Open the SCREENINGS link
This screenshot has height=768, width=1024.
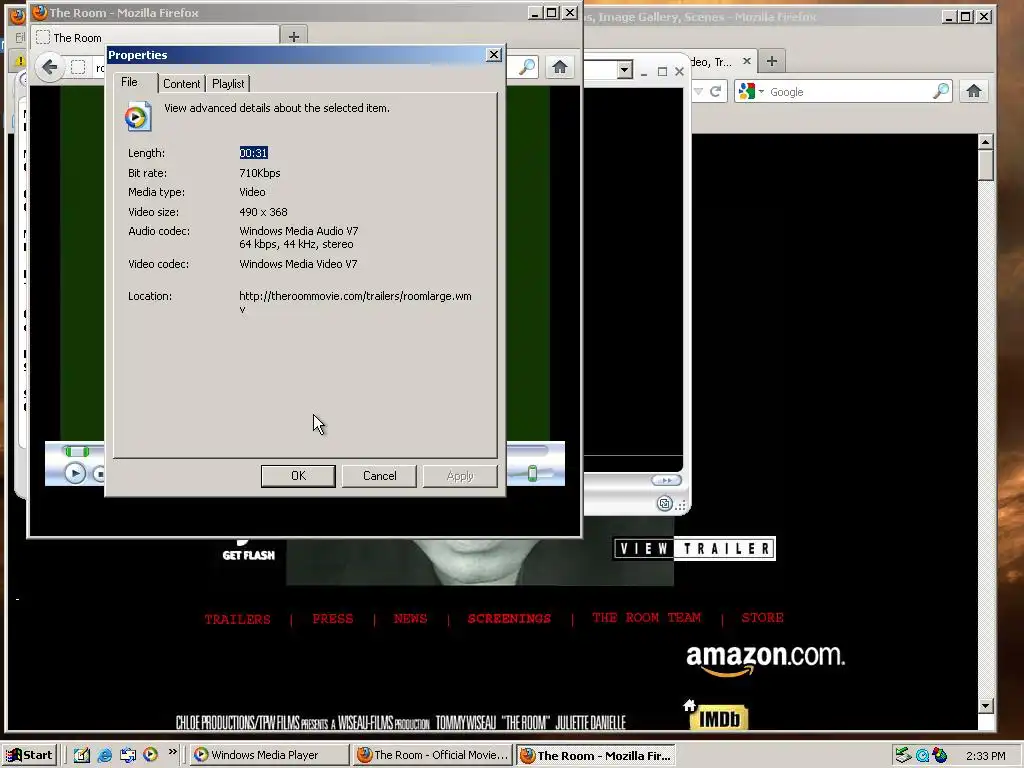[509, 618]
